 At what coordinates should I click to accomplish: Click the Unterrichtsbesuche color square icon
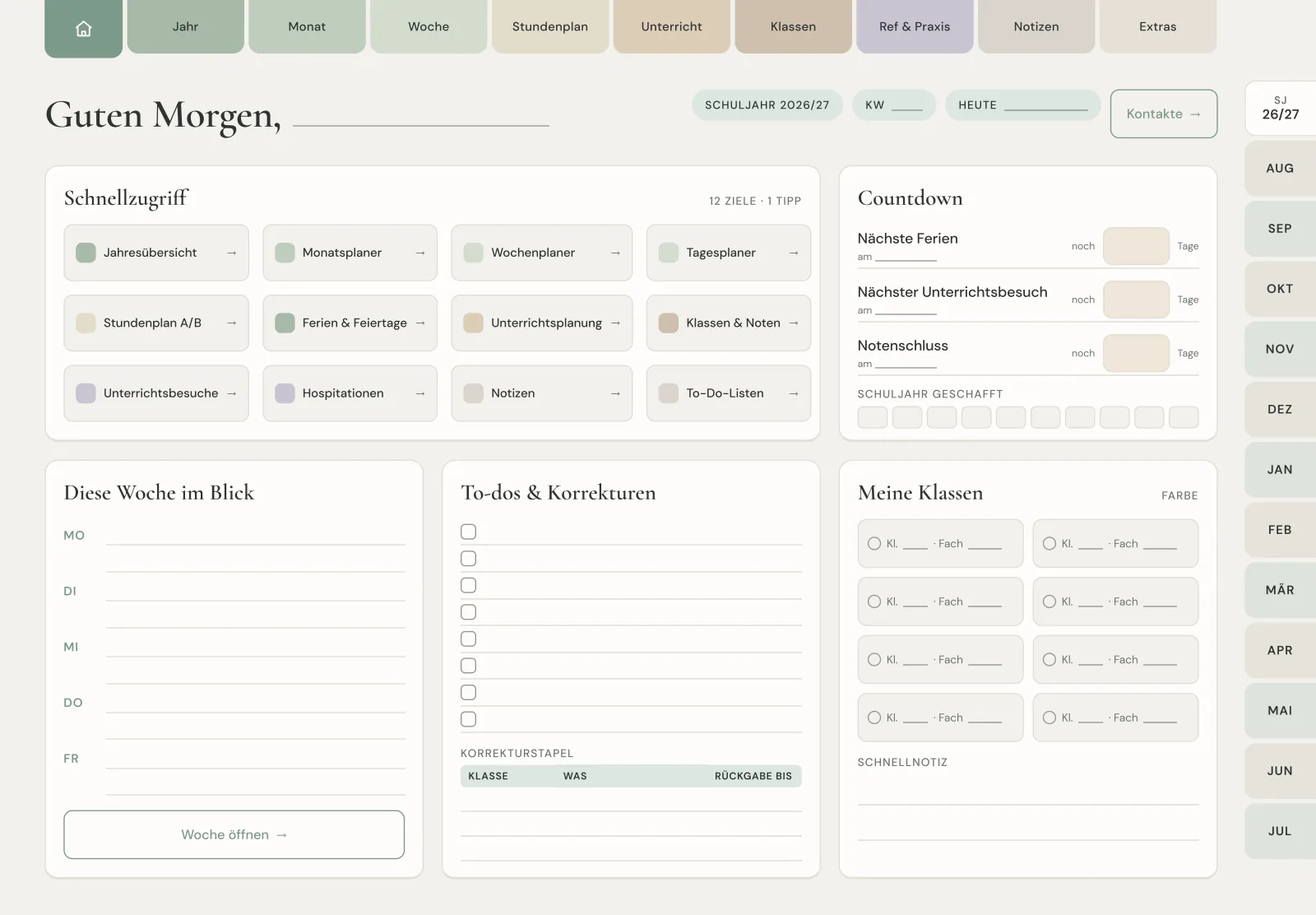(x=86, y=393)
